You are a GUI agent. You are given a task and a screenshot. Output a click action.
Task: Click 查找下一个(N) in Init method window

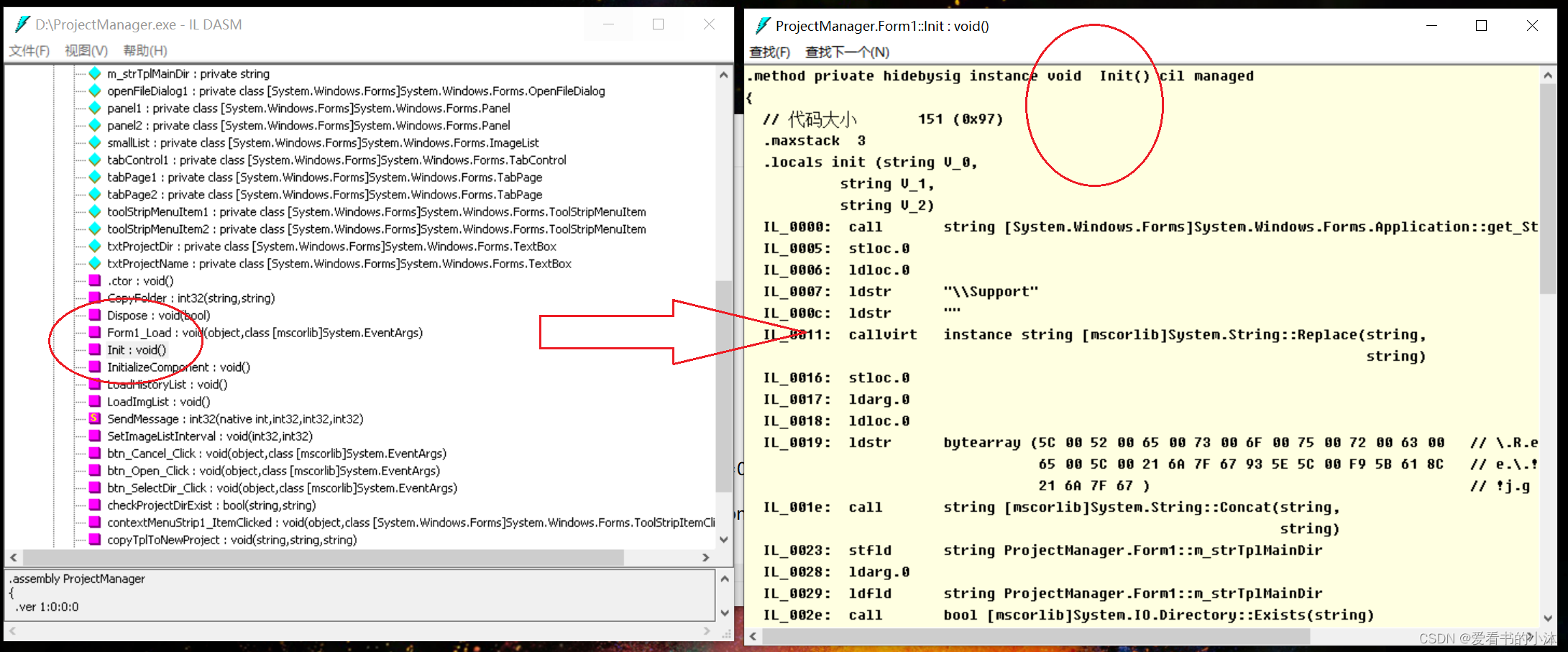(847, 52)
